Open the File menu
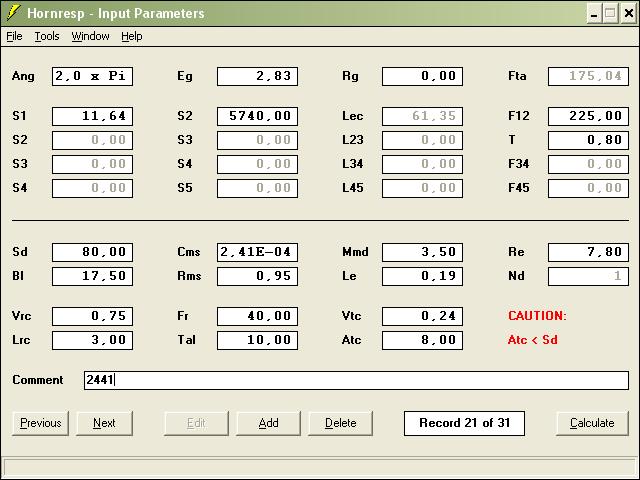 14,36
